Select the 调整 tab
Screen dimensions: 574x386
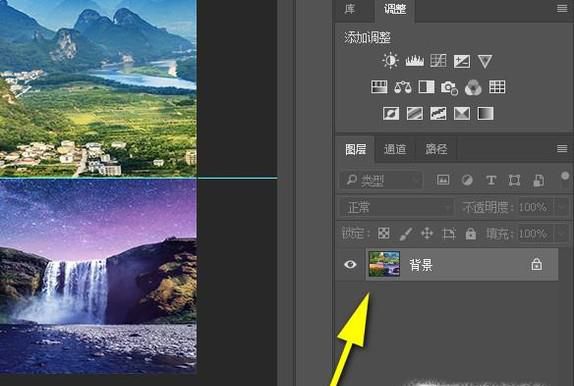tap(395, 9)
